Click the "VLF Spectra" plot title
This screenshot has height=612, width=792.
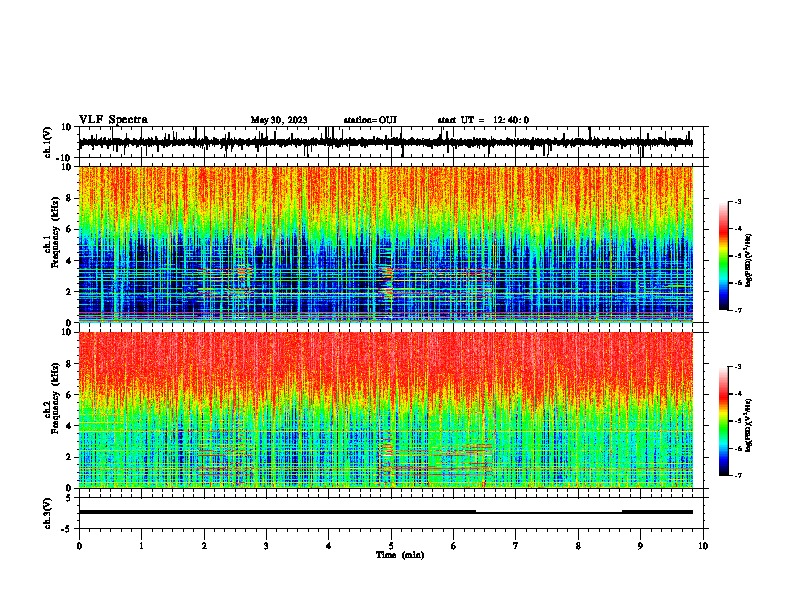point(113,120)
